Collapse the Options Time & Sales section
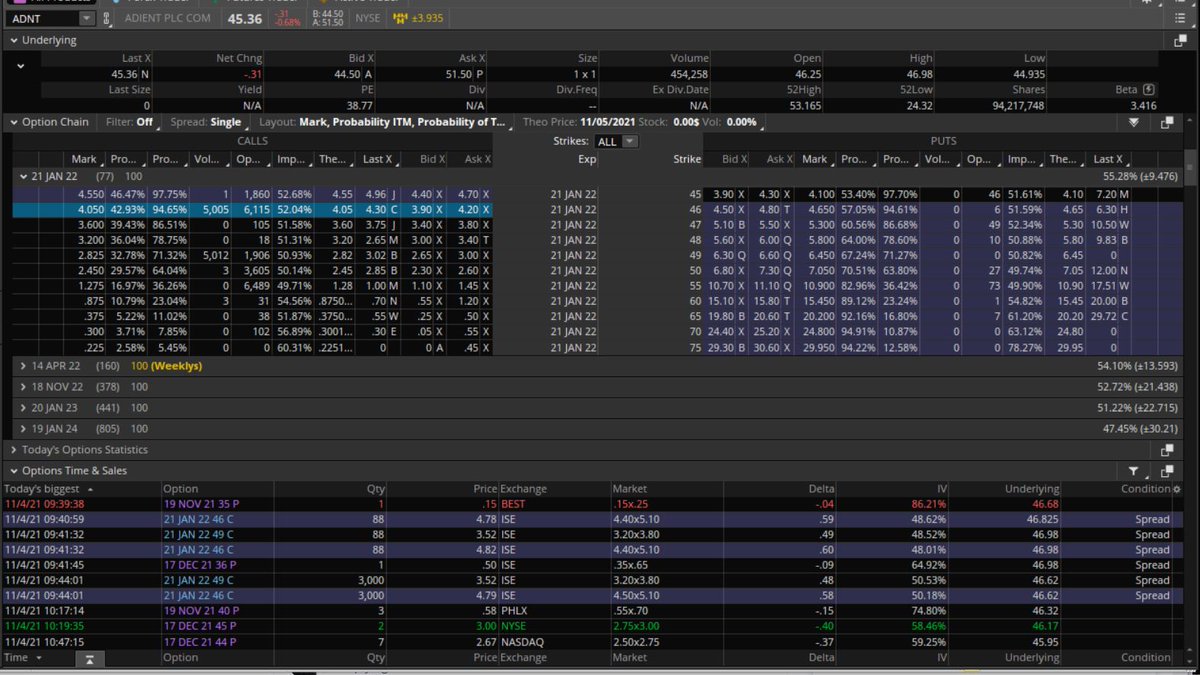Viewport: 1200px width, 675px height. tap(13, 470)
